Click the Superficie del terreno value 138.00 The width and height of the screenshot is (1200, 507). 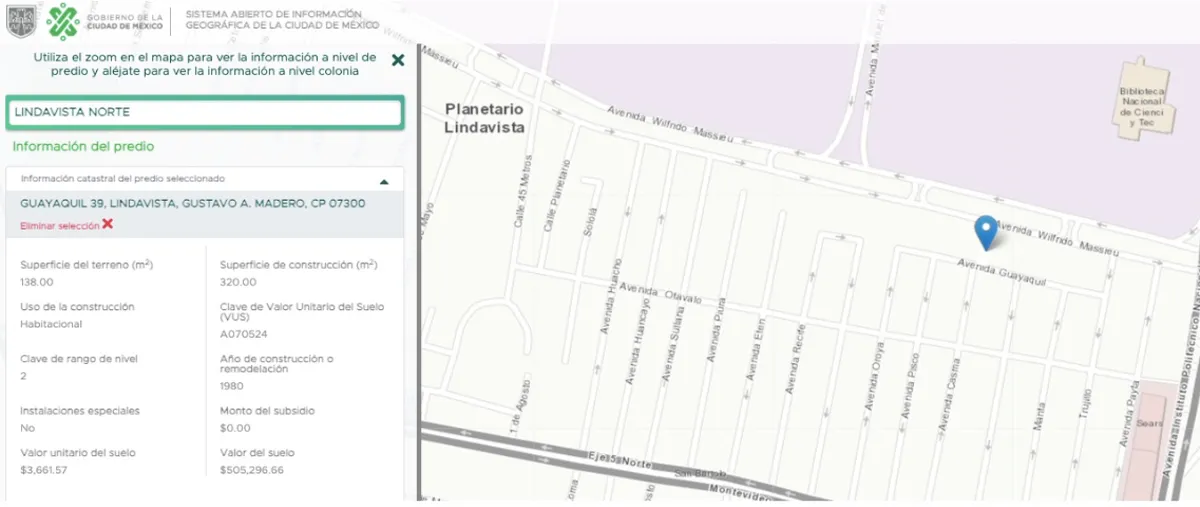click(x=38, y=282)
